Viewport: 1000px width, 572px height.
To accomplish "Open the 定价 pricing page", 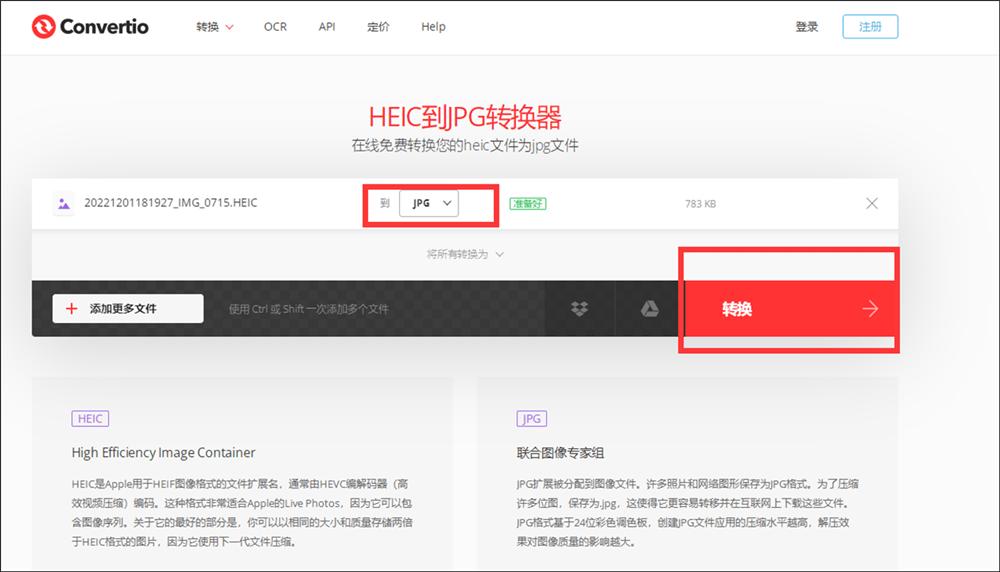I will (378, 27).
